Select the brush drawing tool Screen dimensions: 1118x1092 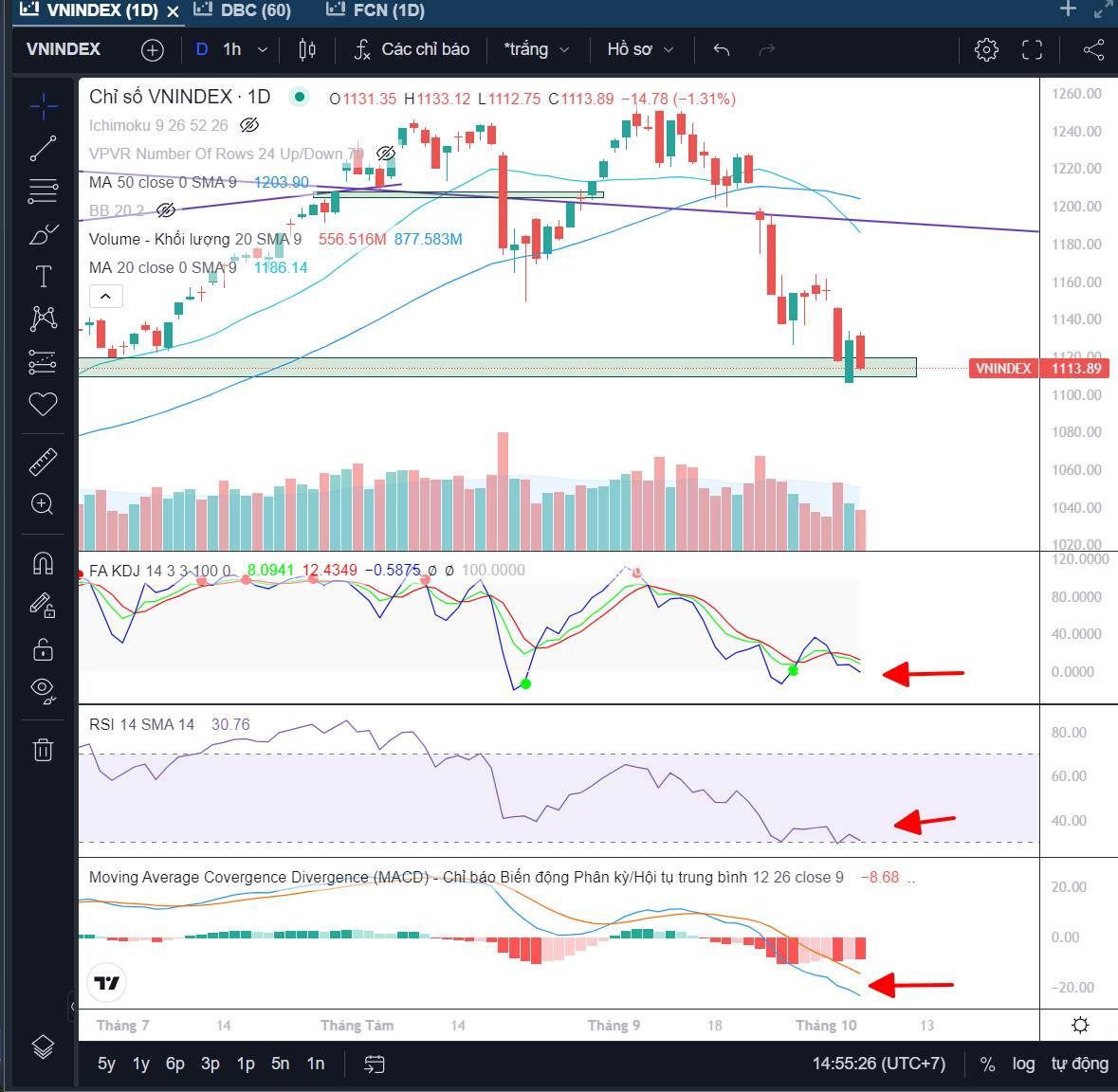pos(43,234)
